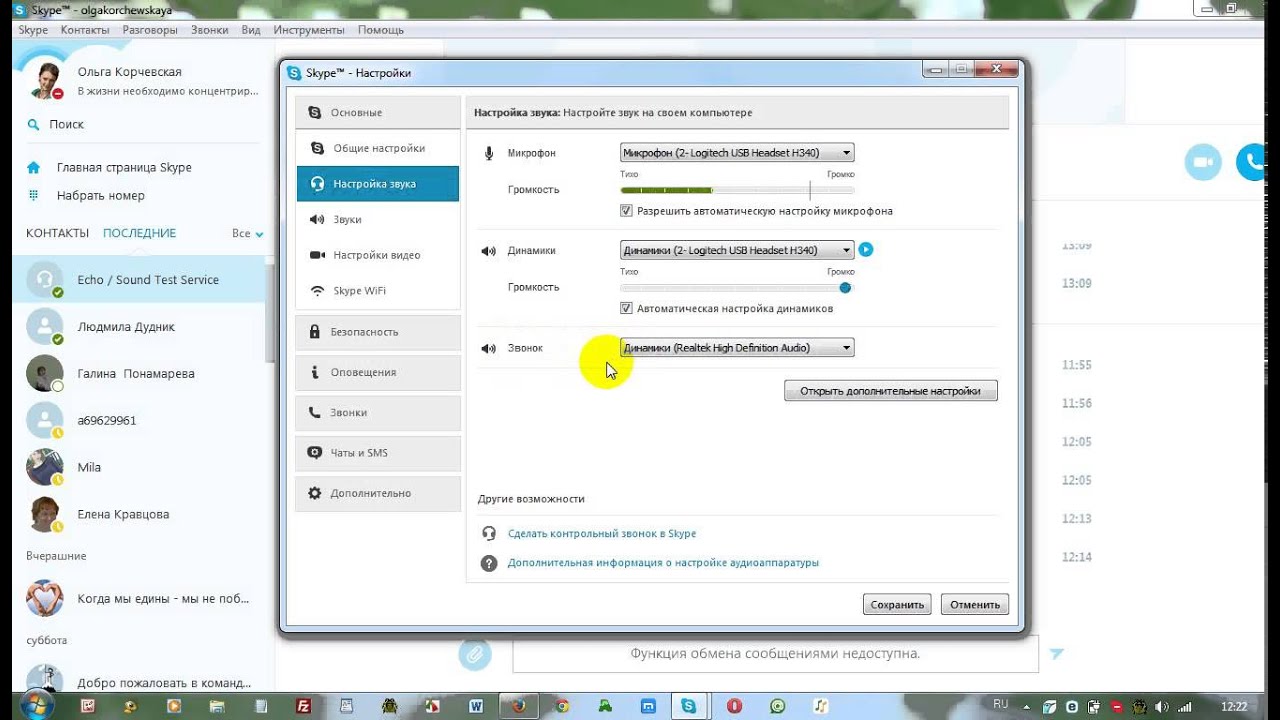Open the Динамики device dropdown
This screenshot has height=720, width=1280.
[737, 250]
